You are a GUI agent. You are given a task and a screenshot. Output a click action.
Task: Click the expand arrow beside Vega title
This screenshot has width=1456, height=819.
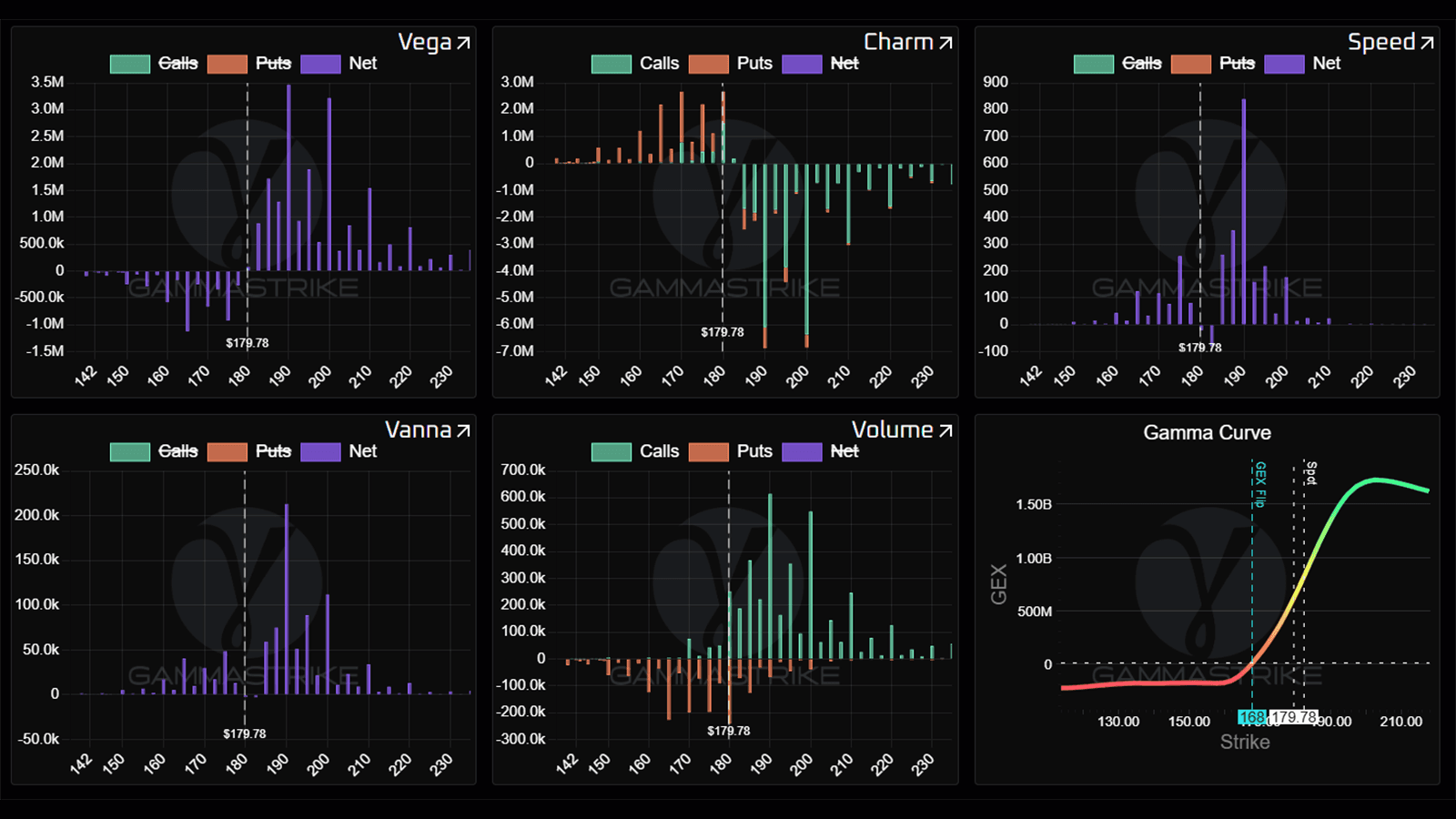click(x=463, y=43)
